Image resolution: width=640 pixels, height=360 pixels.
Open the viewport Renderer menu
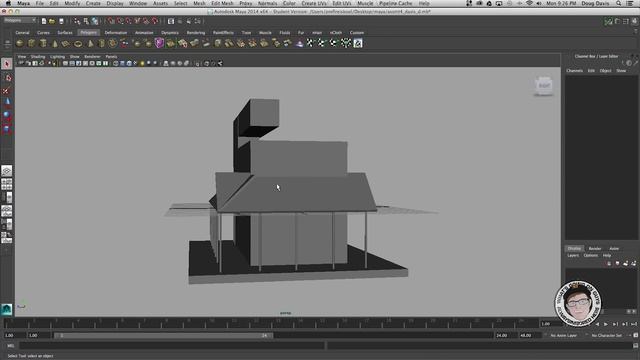click(92, 57)
